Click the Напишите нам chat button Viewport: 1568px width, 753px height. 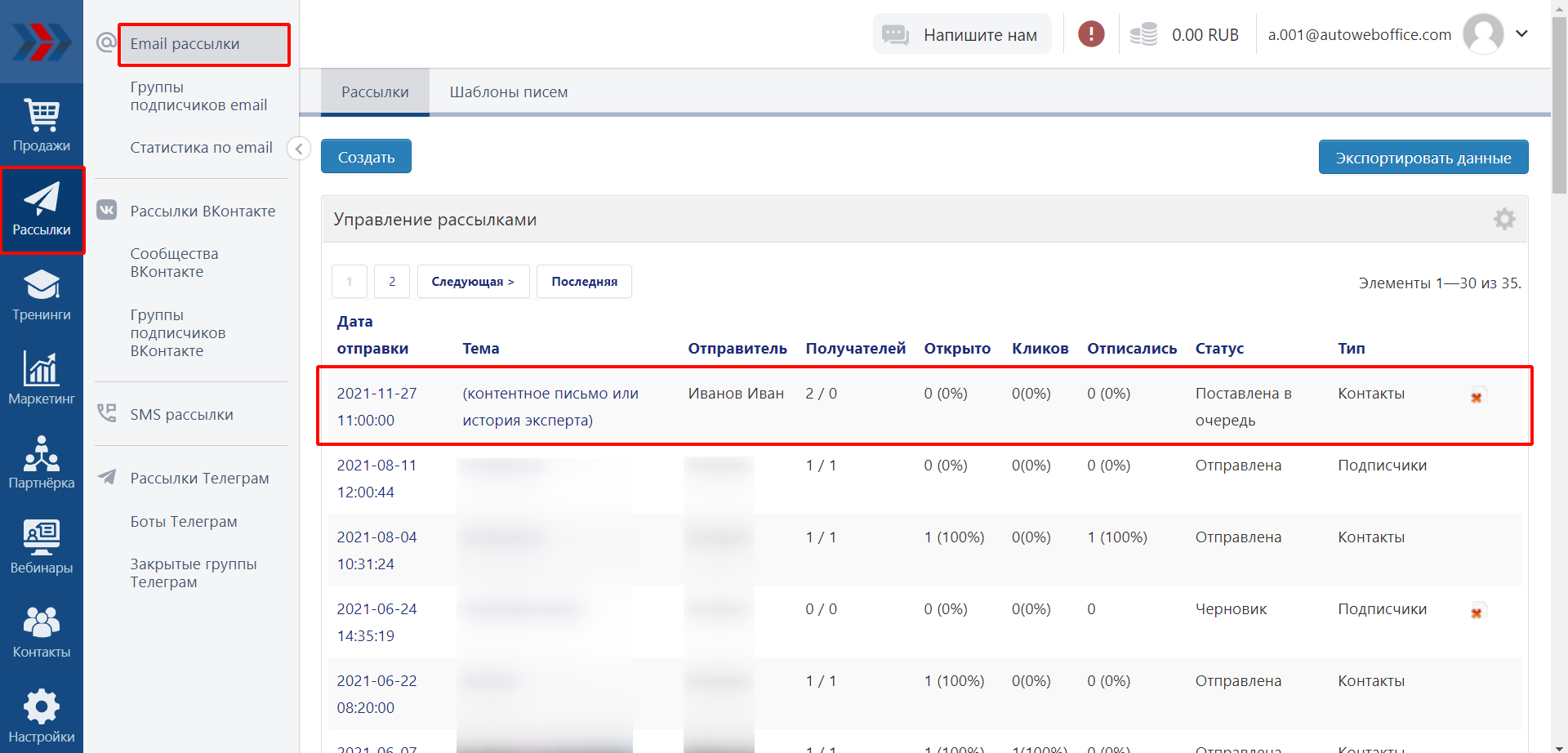click(962, 34)
